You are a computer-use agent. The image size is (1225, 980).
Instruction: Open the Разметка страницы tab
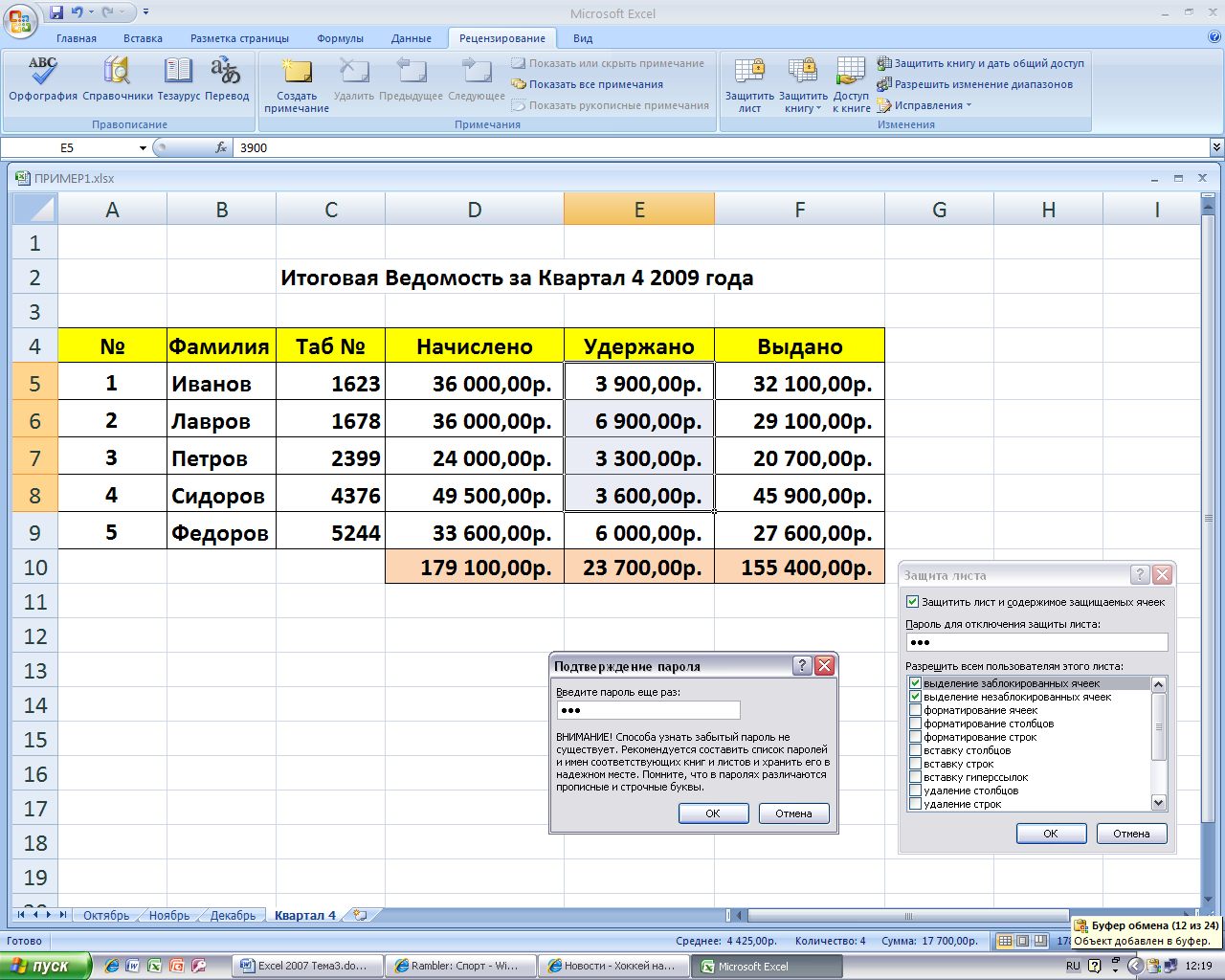point(239,38)
